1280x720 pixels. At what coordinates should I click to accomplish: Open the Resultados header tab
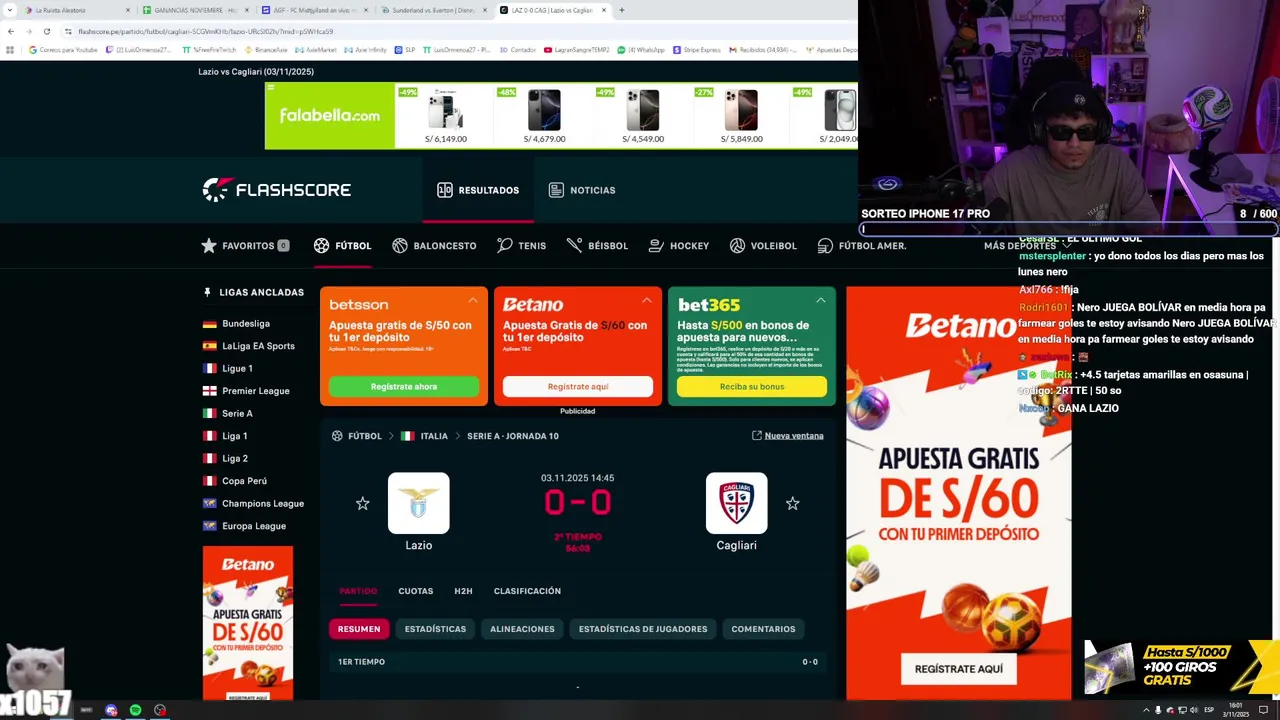pos(478,190)
